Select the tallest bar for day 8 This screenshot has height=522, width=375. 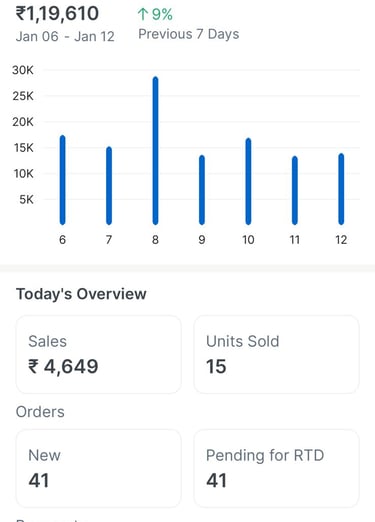[x=155, y=151]
